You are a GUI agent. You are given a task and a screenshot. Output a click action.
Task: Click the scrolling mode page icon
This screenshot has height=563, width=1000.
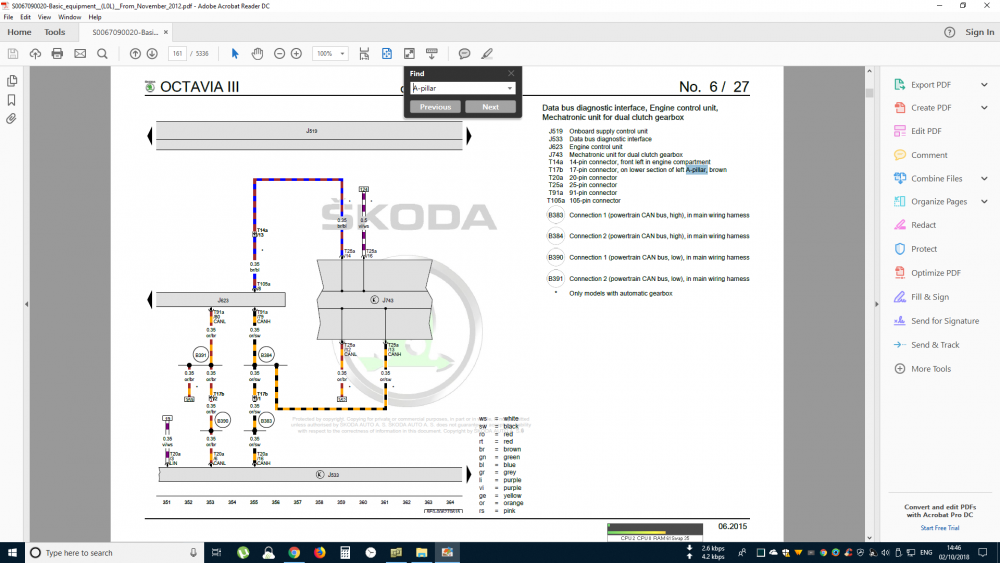point(364,54)
